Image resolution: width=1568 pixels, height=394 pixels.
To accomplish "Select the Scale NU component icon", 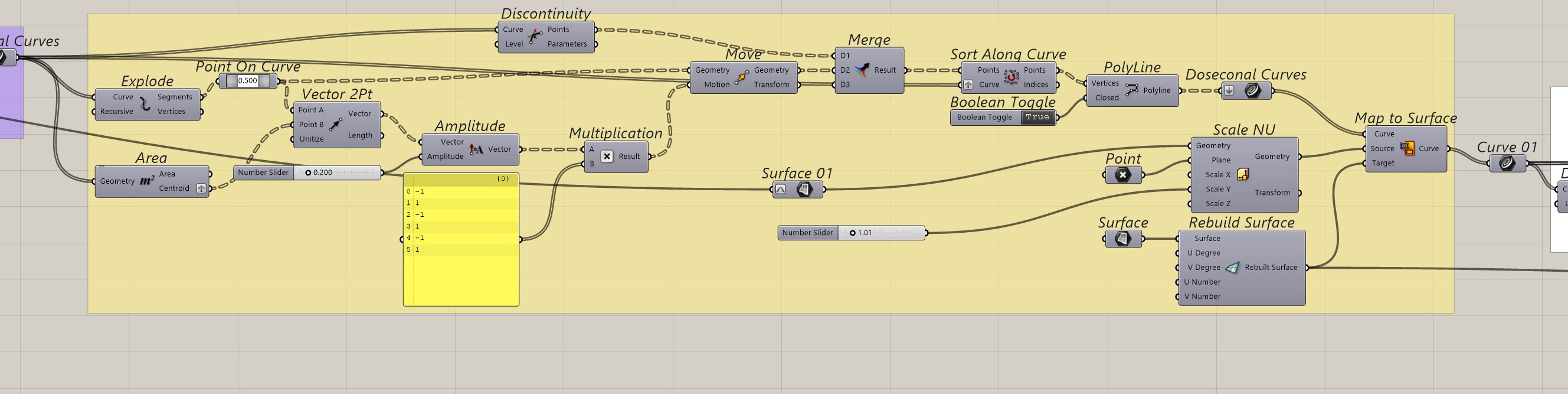I will [x=1243, y=175].
